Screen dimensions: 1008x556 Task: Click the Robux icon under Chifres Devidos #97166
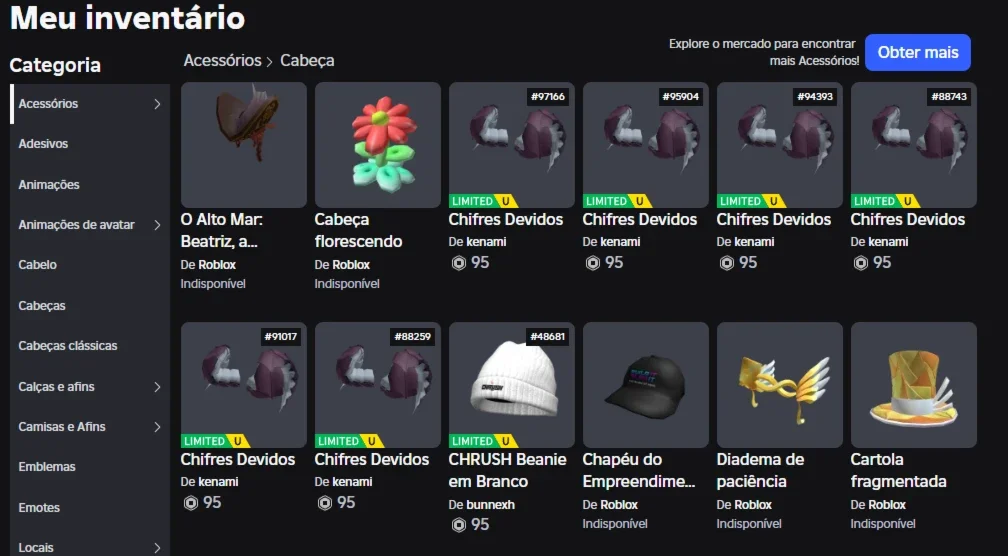(458, 263)
